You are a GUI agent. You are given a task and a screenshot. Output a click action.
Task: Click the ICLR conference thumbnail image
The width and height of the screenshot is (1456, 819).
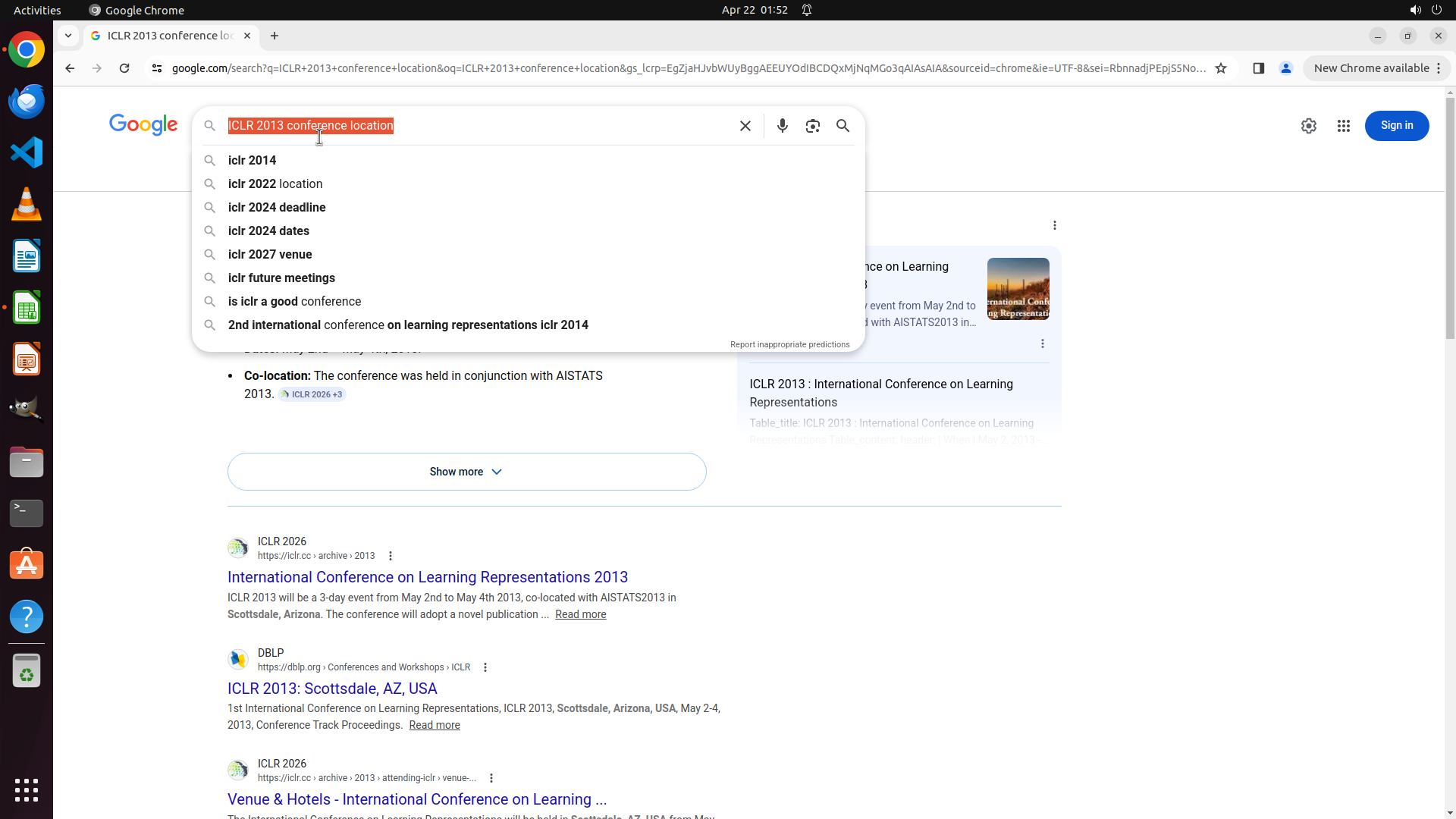[1018, 289]
